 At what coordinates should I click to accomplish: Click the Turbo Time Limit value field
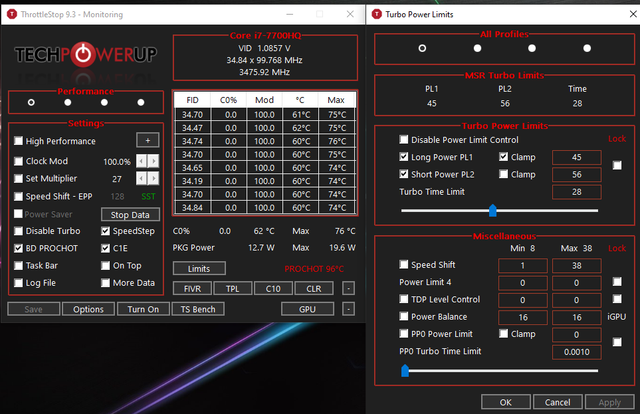click(576, 192)
